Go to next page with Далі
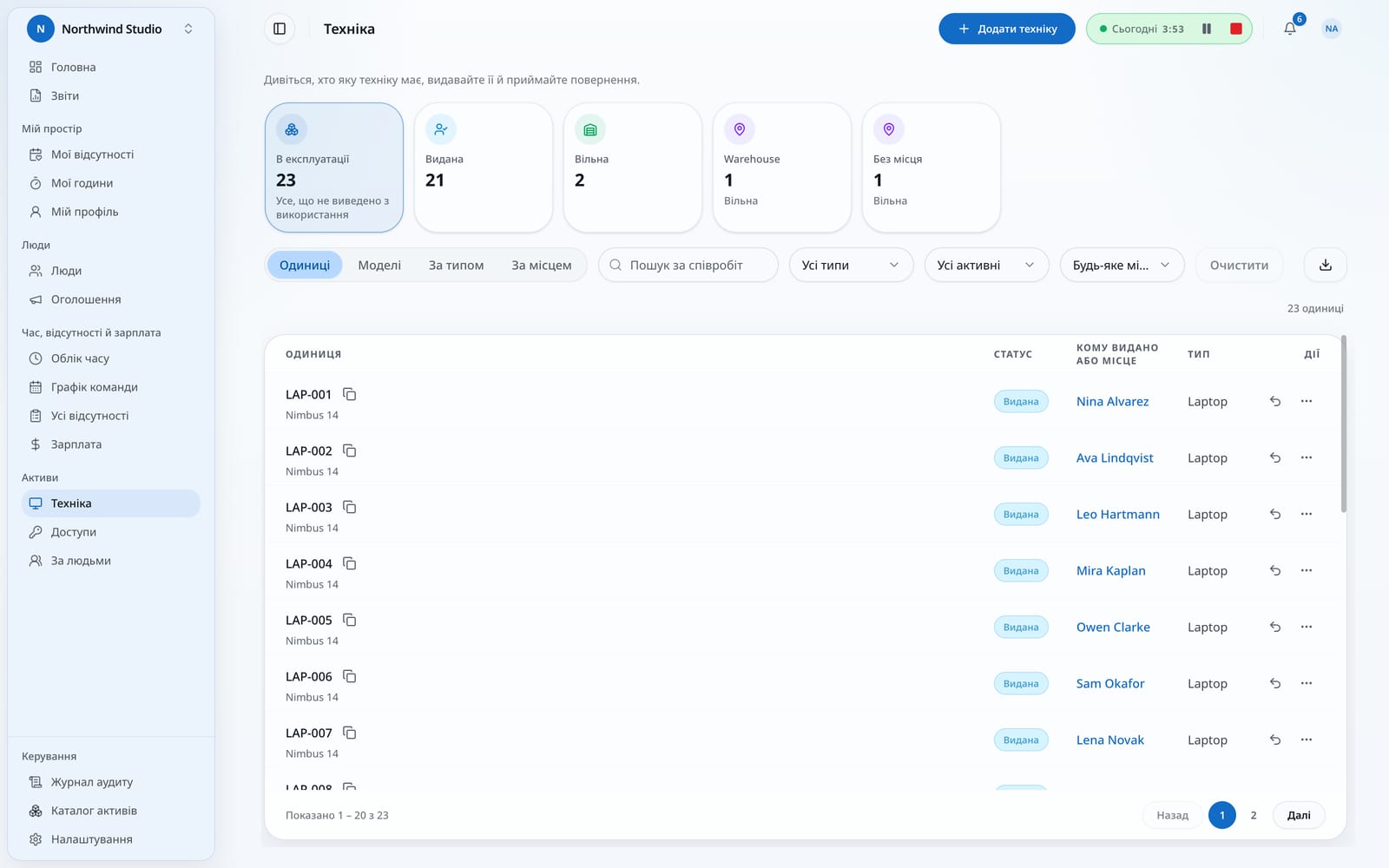Image resolution: width=1389 pixels, height=868 pixels. pyautogui.click(x=1299, y=815)
